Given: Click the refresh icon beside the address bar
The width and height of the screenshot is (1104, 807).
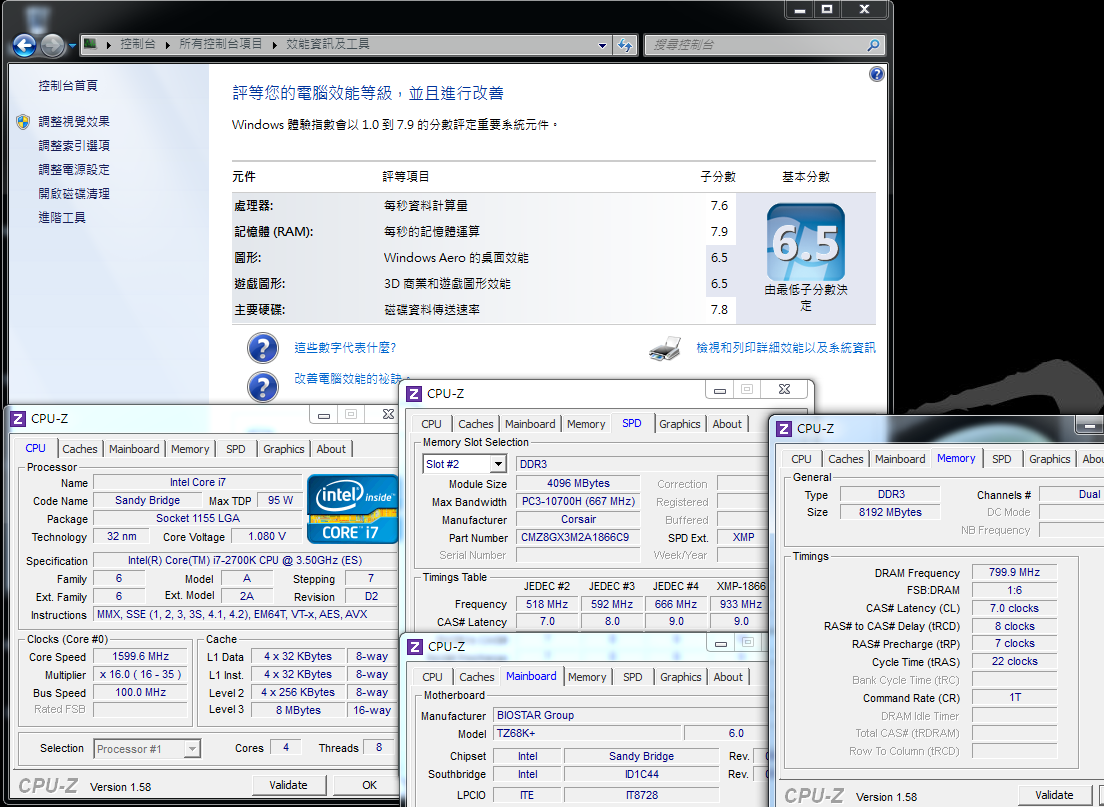Looking at the screenshot, I should (625, 45).
